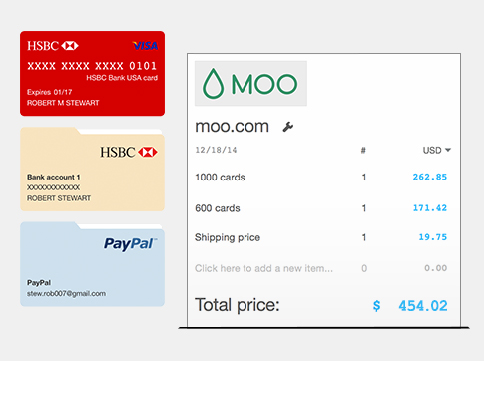
Task: Click the 12/18/14 receipt date
Action: point(216,150)
